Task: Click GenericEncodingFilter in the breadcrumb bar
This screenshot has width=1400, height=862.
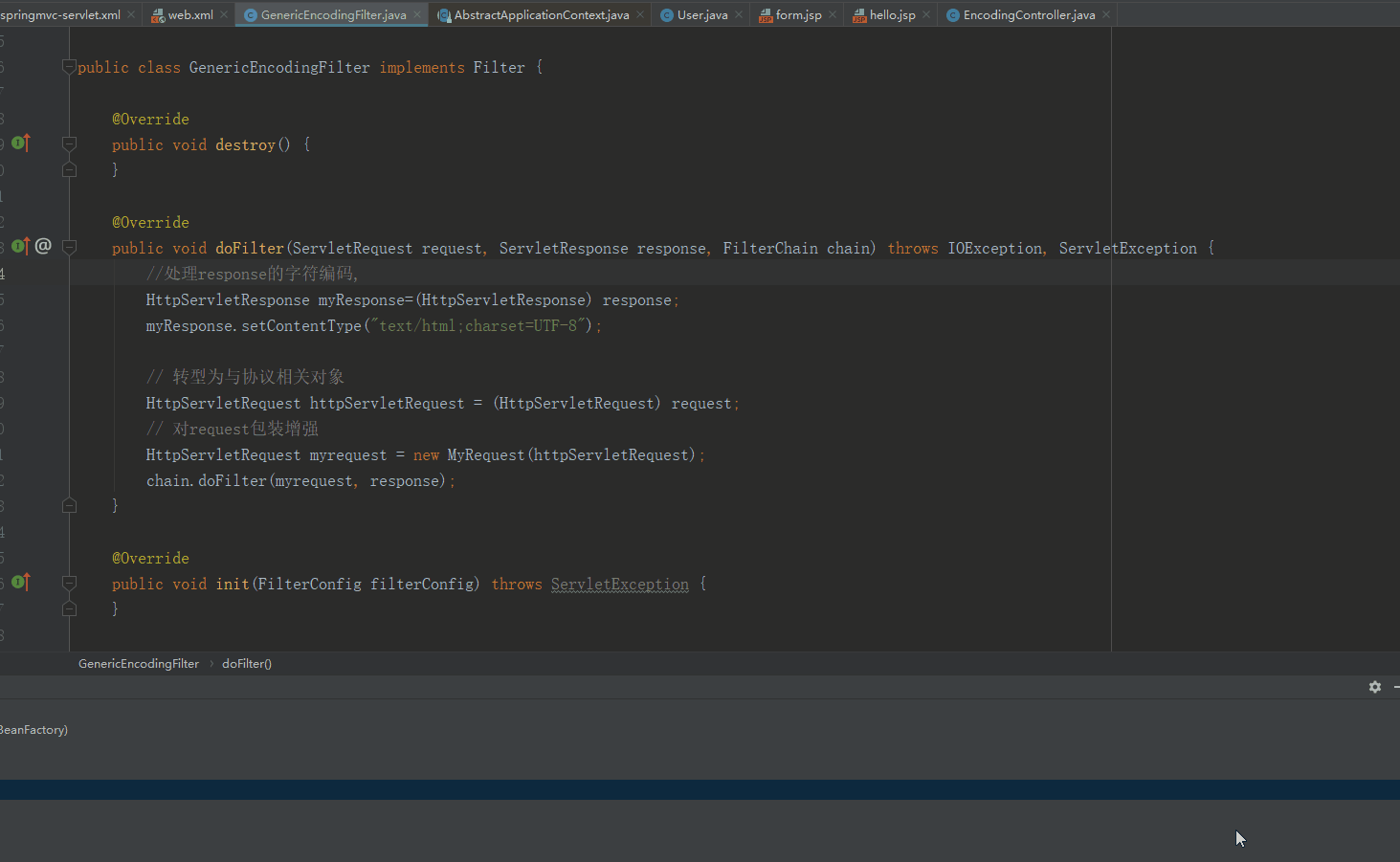Action: [x=139, y=664]
